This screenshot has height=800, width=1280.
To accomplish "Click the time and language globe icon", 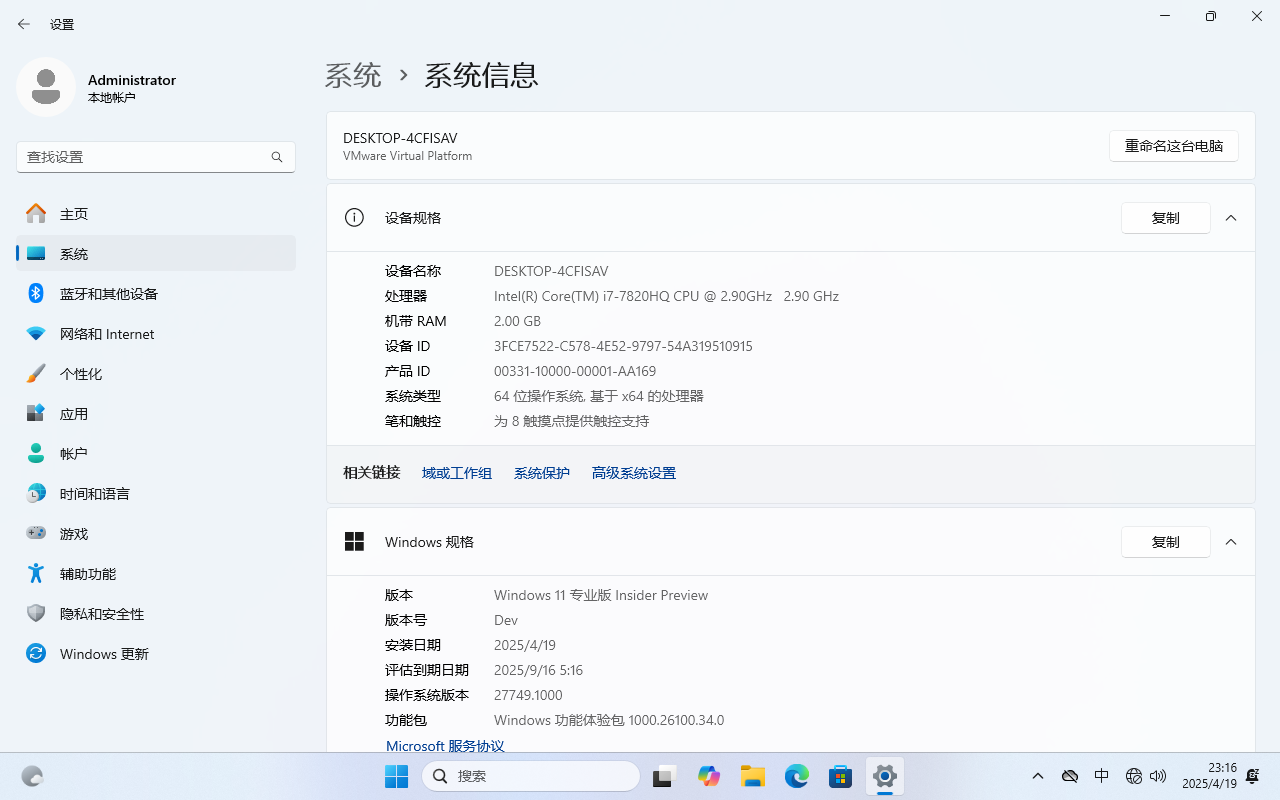I will point(36,494).
